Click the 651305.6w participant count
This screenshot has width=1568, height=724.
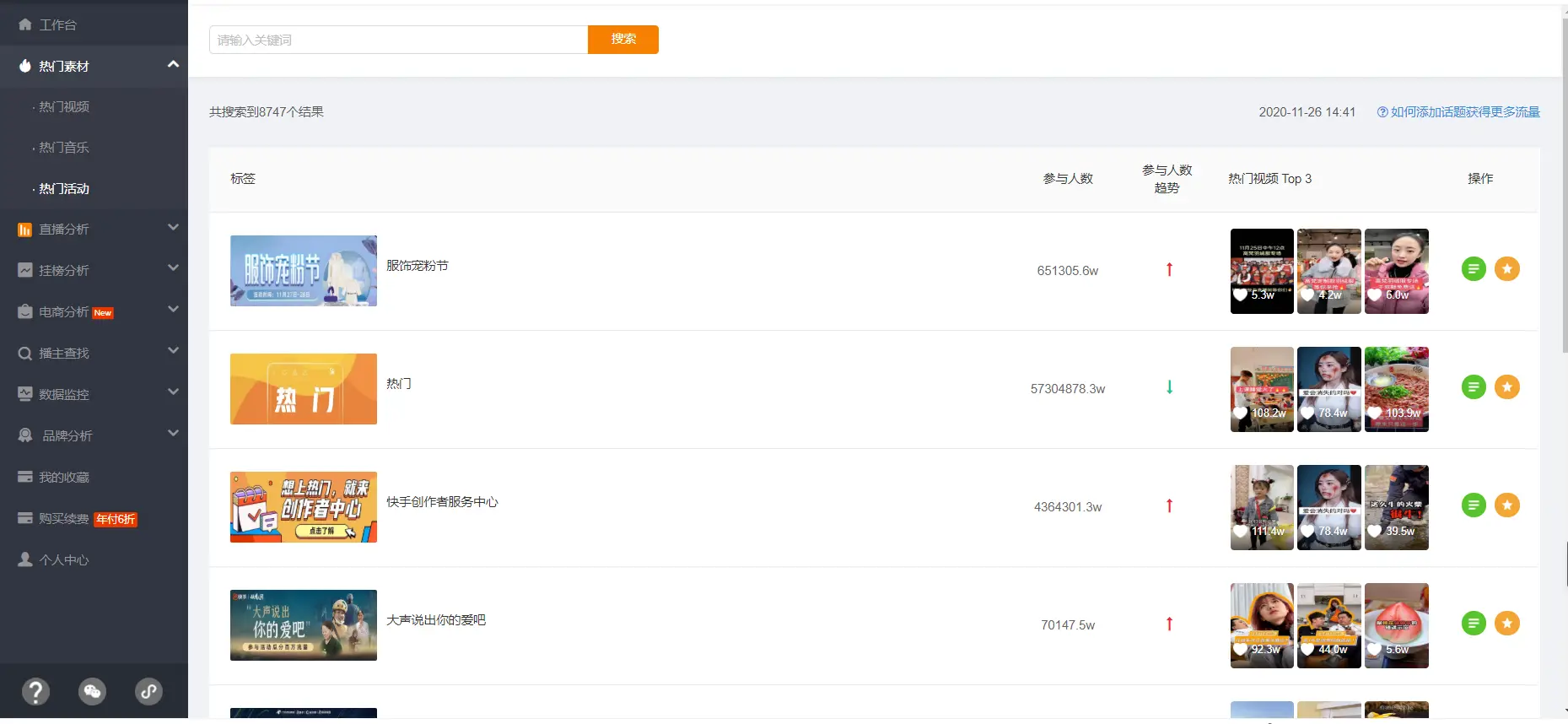point(1068,271)
